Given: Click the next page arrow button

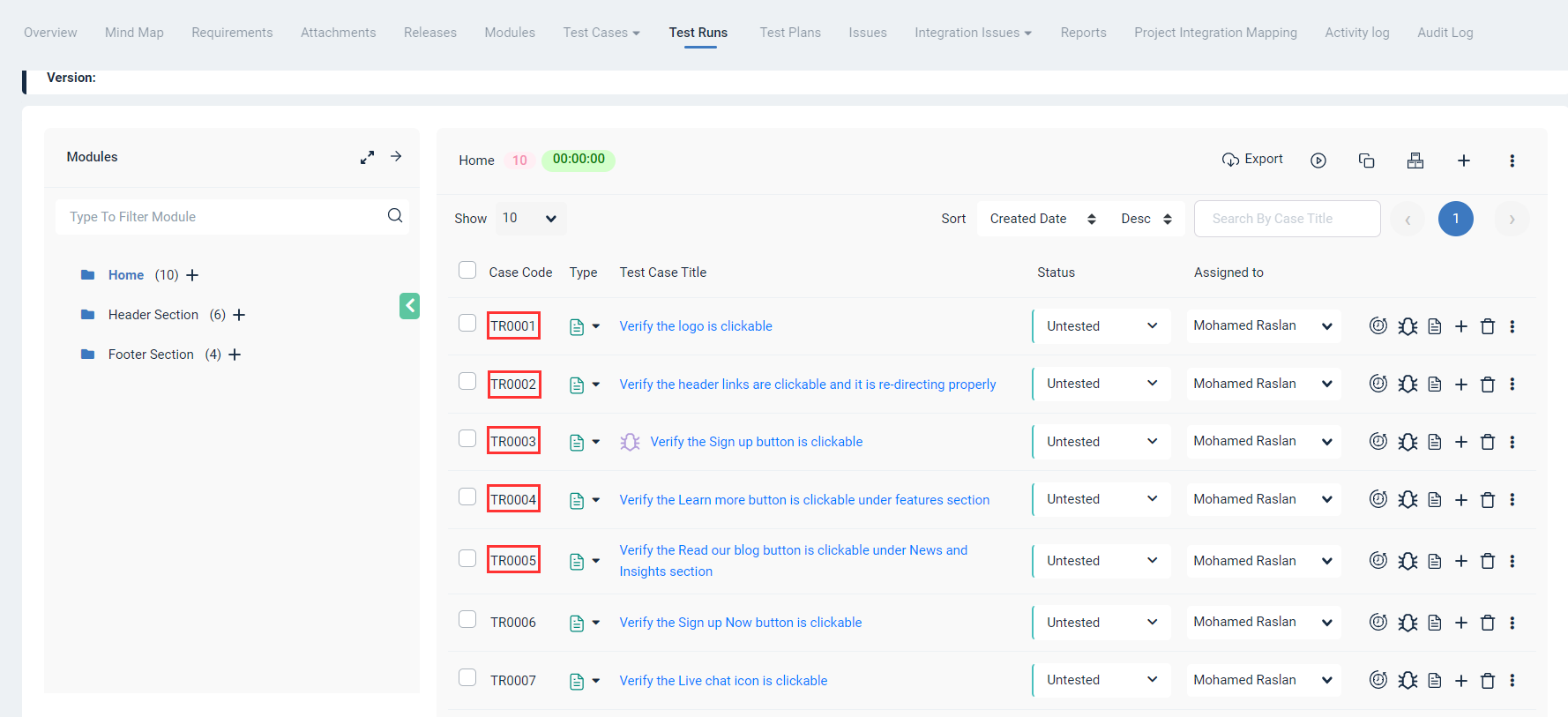Looking at the screenshot, I should pyautogui.click(x=1512, y=219).
